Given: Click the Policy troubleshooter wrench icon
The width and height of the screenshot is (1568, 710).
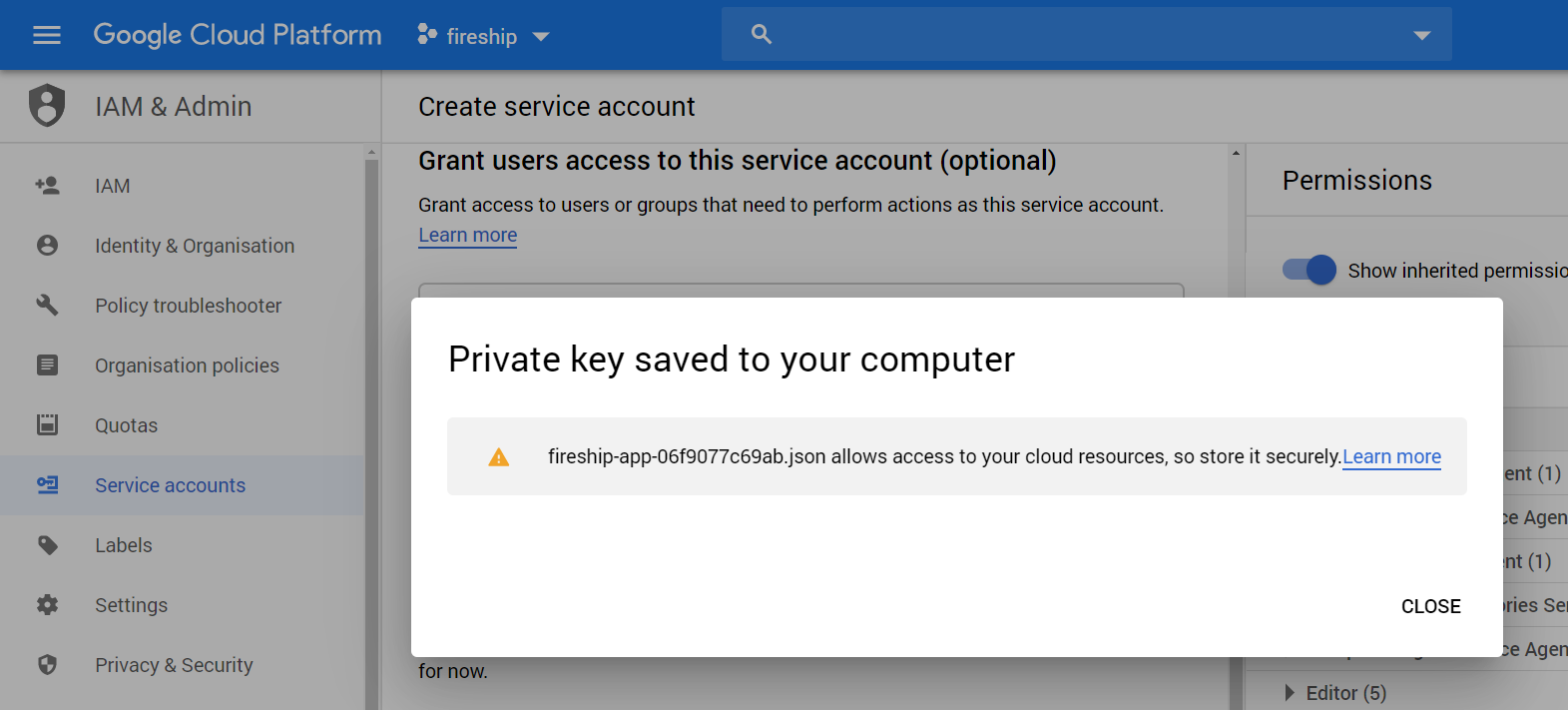Looking at the screenshot, I should point(47,306).
